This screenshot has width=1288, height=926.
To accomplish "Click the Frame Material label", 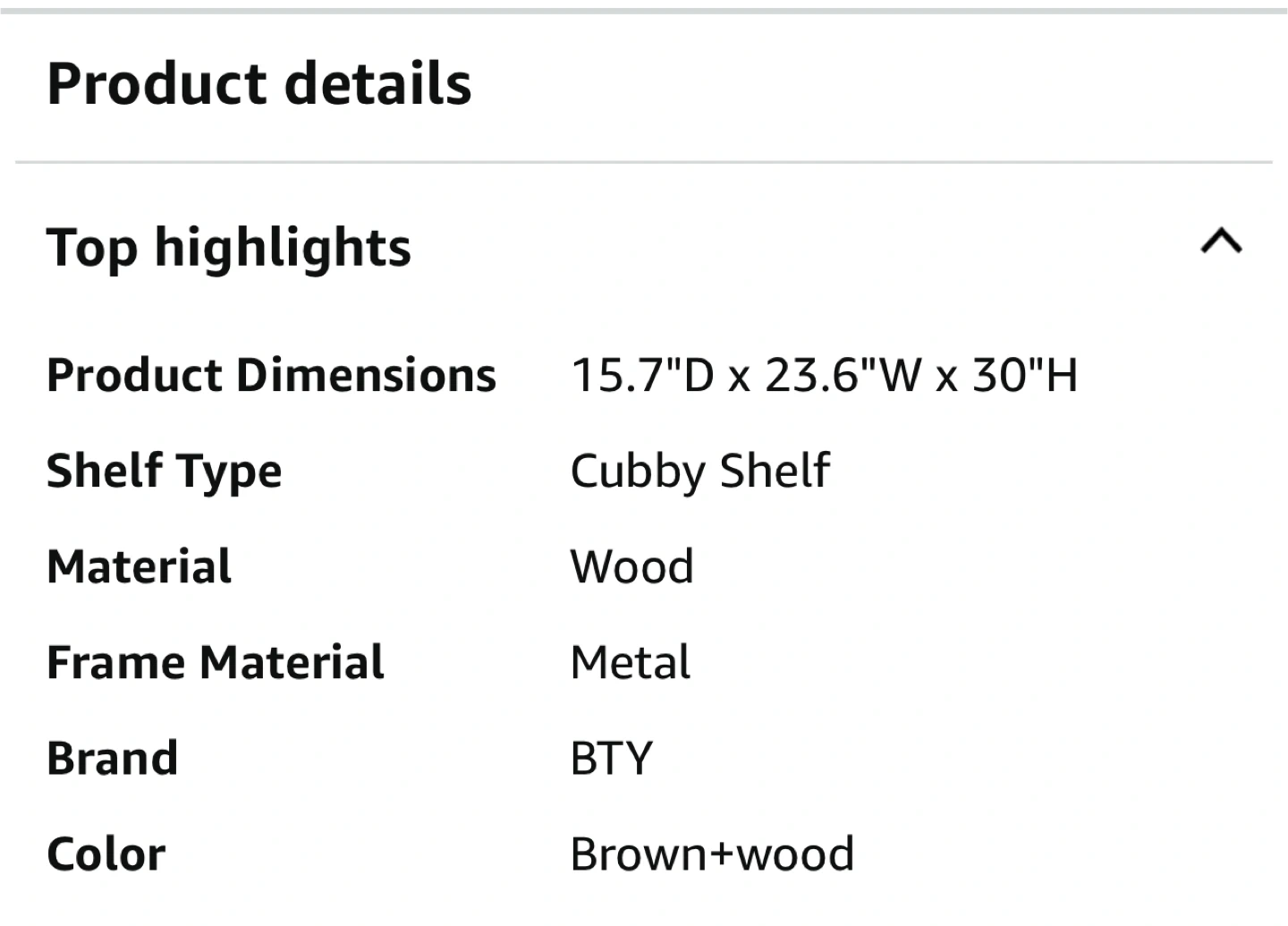I will click(215, 663).
